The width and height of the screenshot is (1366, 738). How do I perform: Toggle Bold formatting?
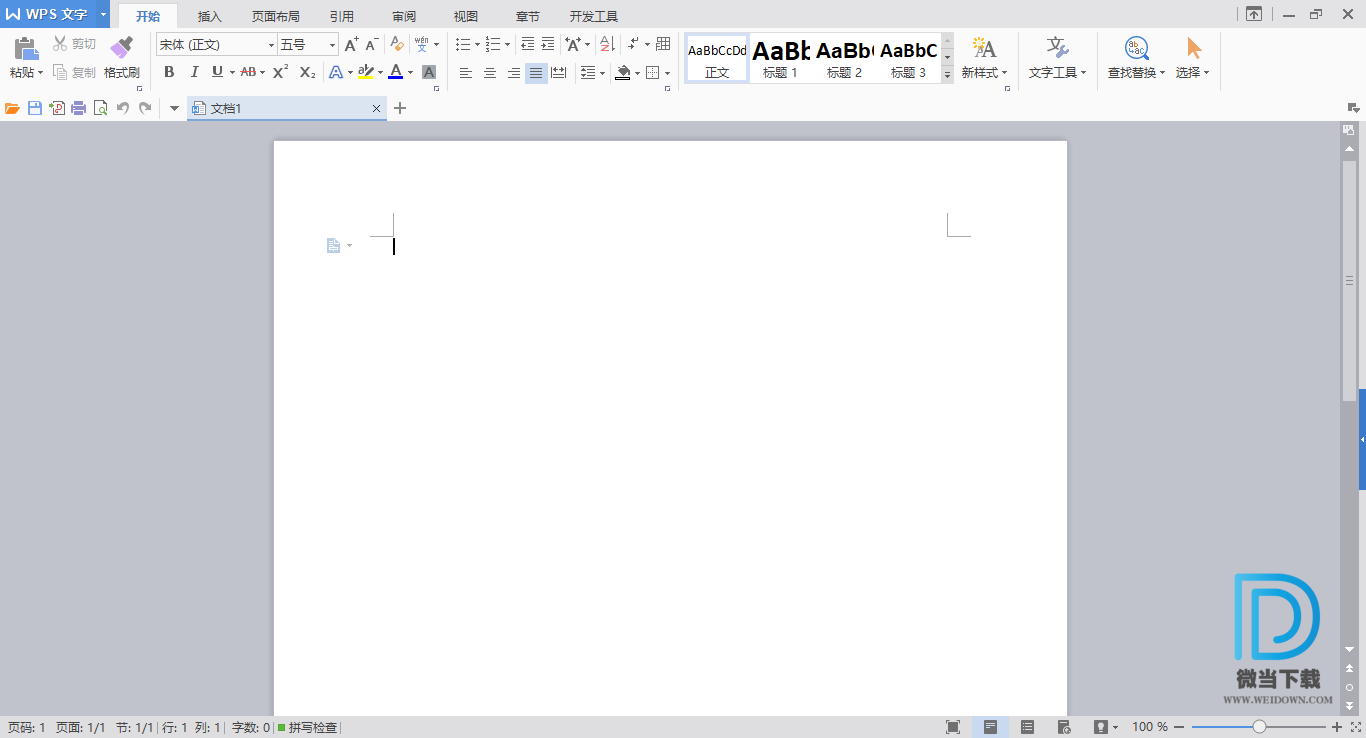(x=169, y=72)
